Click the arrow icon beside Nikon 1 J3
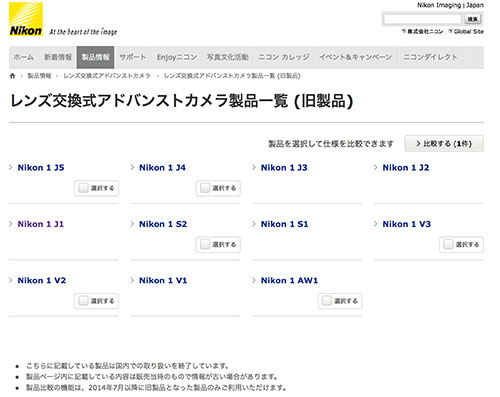The image size is (500, 397). coord(254,167)
